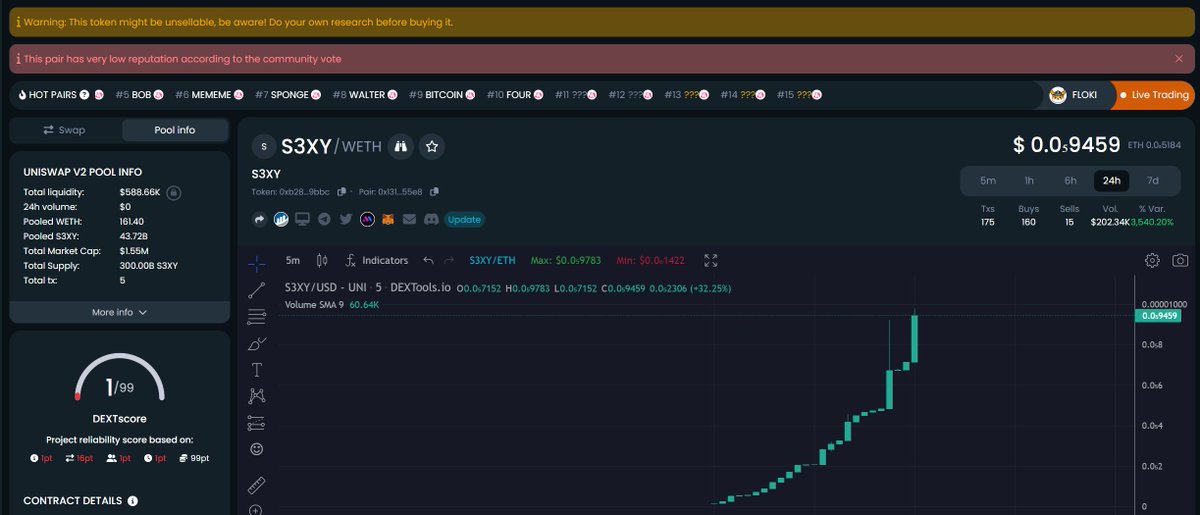Click the S3XY/ETH chart pair switch label
The height and width of the screenshot is (515, 1200).
493,260
